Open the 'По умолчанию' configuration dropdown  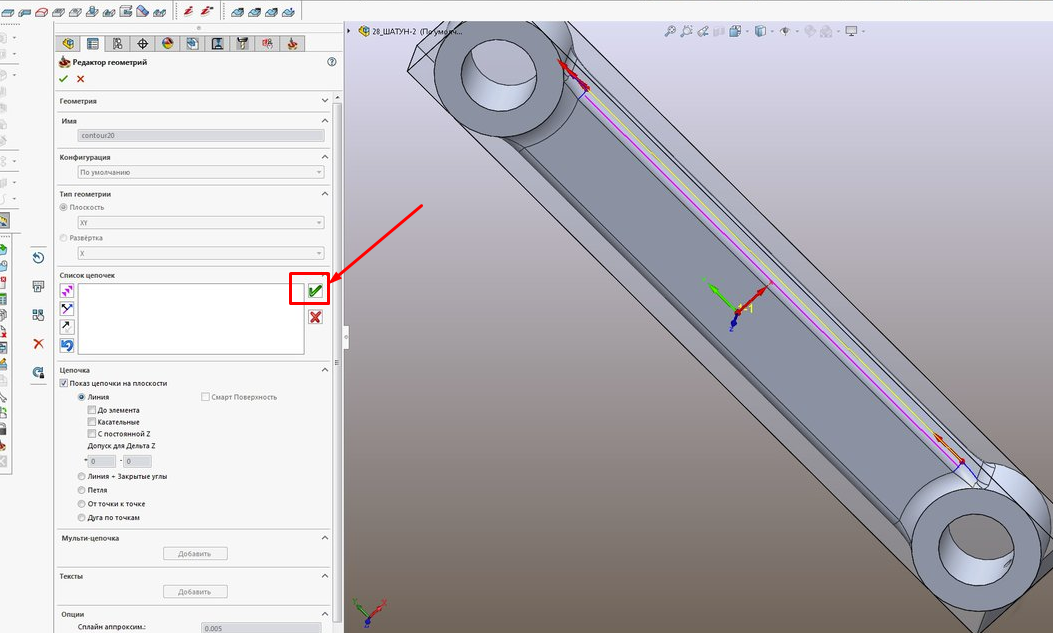click(x=201, y=173)
